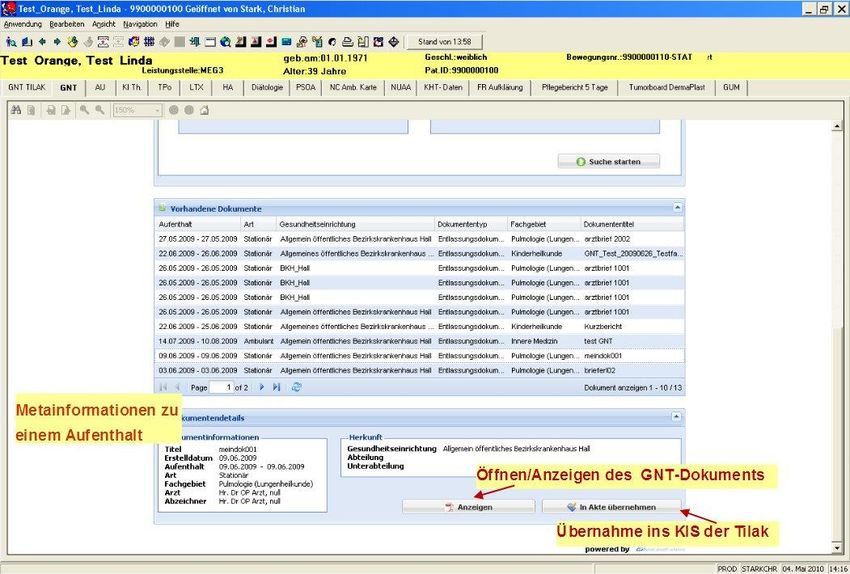The image size is (850, 574).
Task: Click the 14.07.2009 - 10.08.2009 stay cell
Action: coord(198,341)
